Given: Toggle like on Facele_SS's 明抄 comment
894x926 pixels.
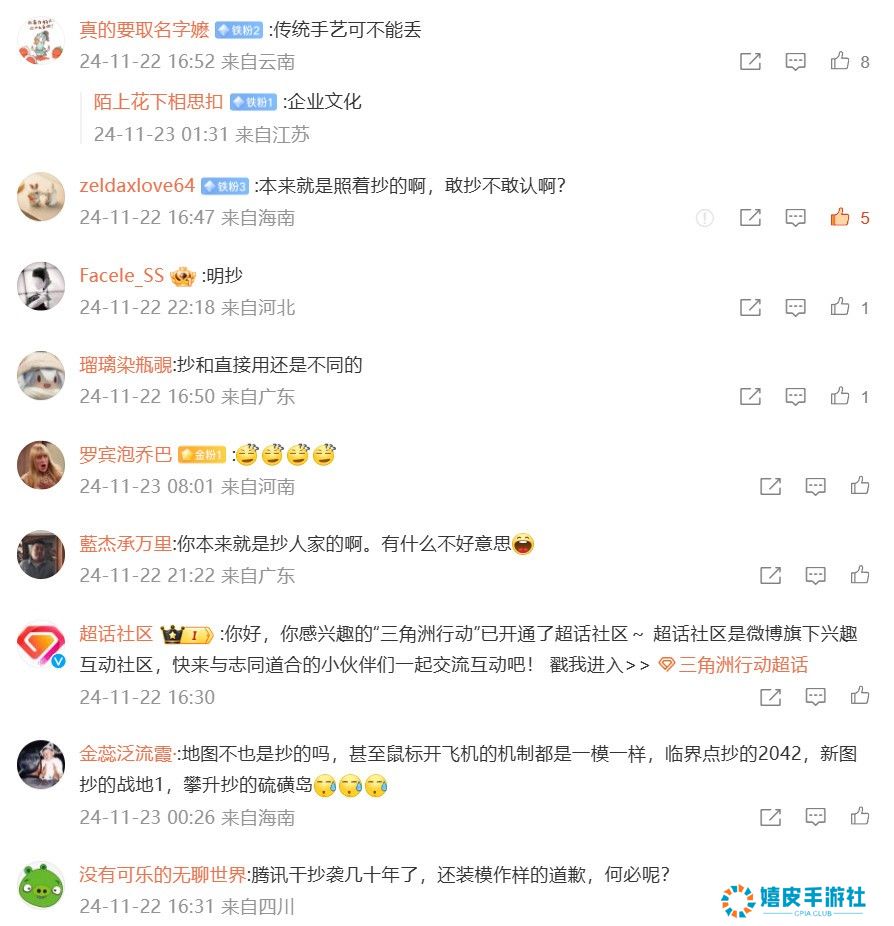Looking at the screenshot, I should (840, 307).
